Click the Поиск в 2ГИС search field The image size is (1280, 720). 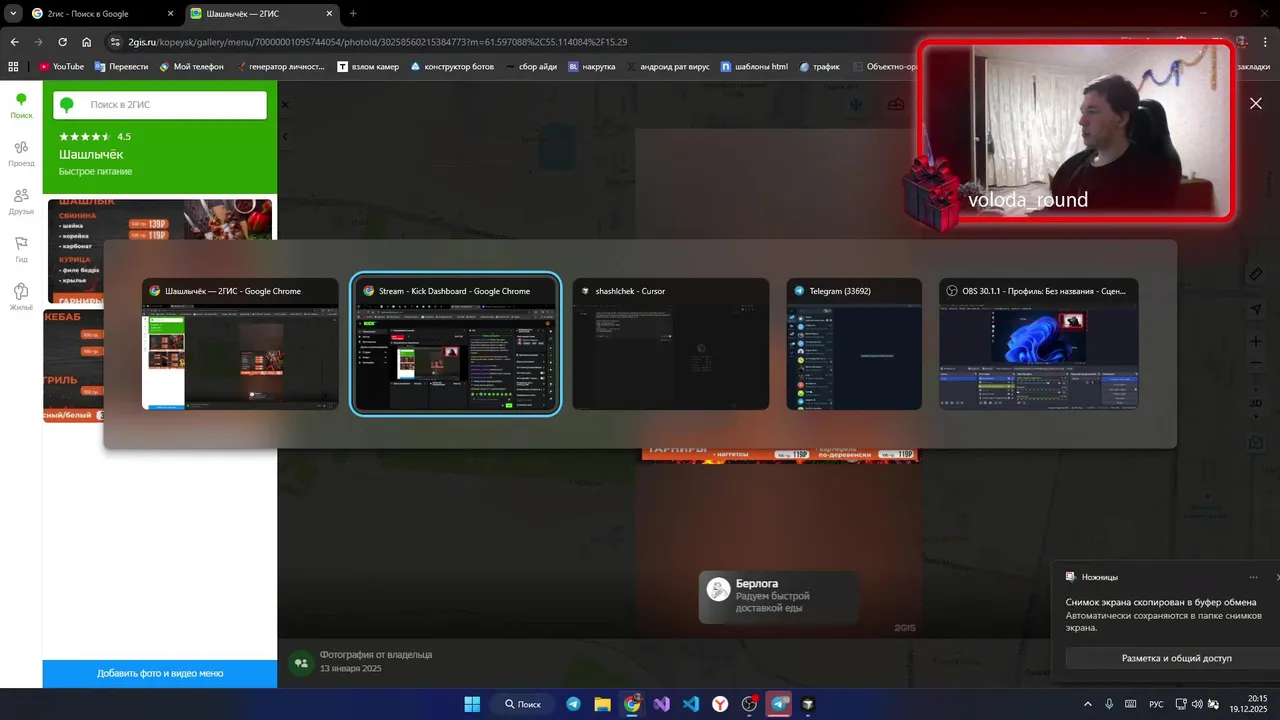click(x=160, y=104)
